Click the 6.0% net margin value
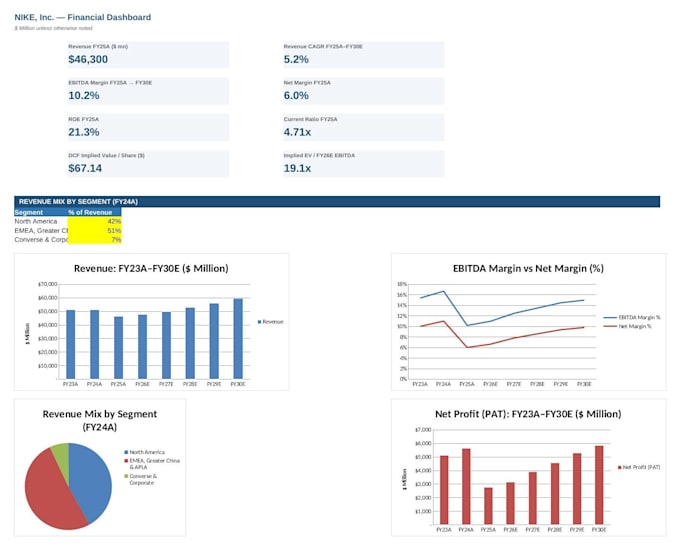The height and width of the screenshot is (549, 680). pos(296,95)
